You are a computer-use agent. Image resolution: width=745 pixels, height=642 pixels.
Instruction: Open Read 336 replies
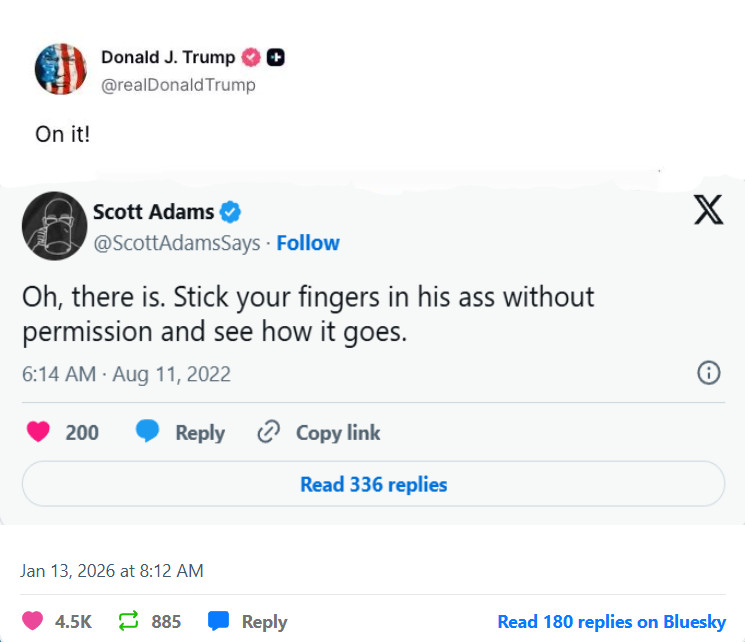(x=373, y=484)
